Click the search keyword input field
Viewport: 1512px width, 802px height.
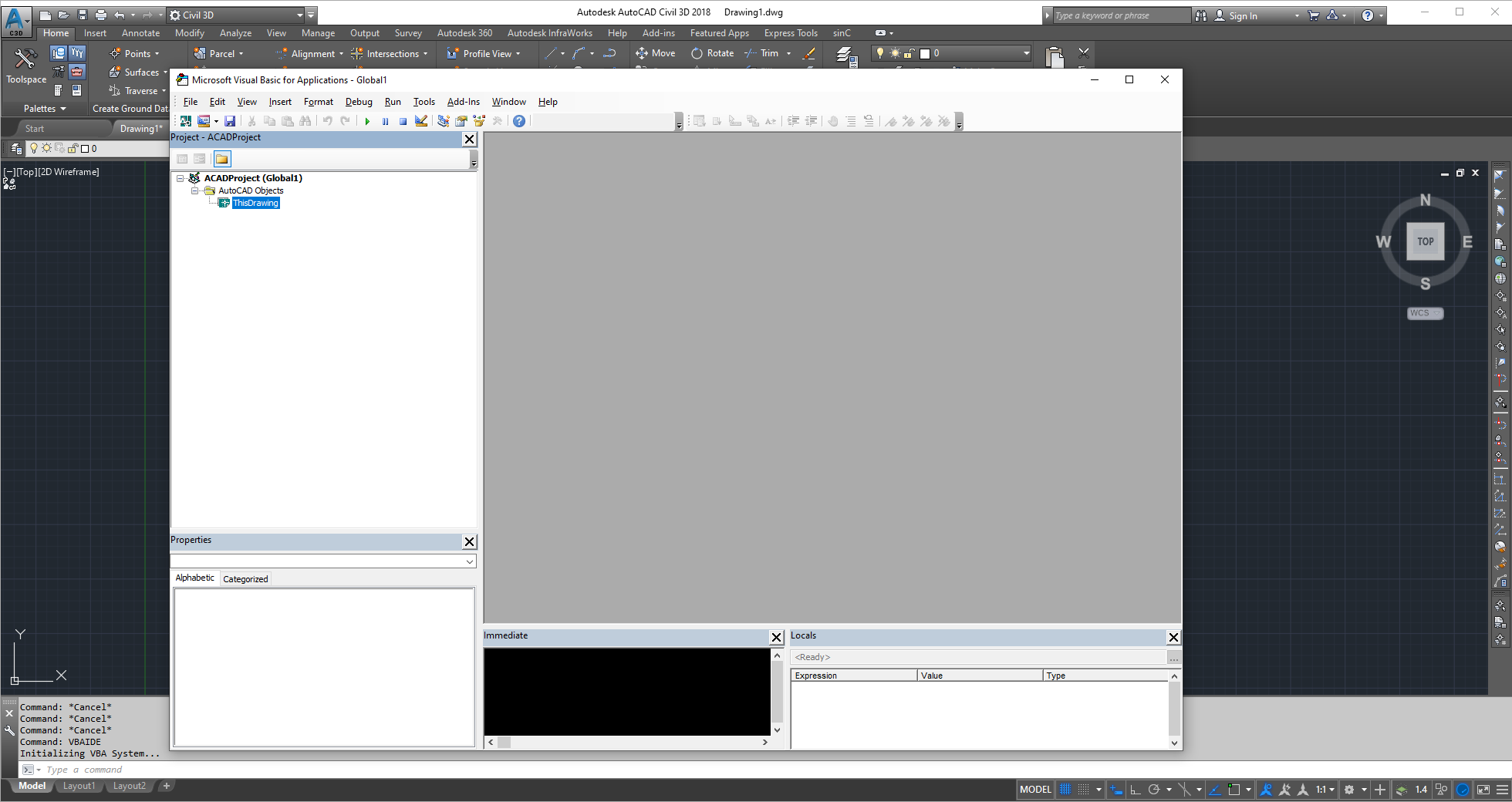tap(1122, 15)
